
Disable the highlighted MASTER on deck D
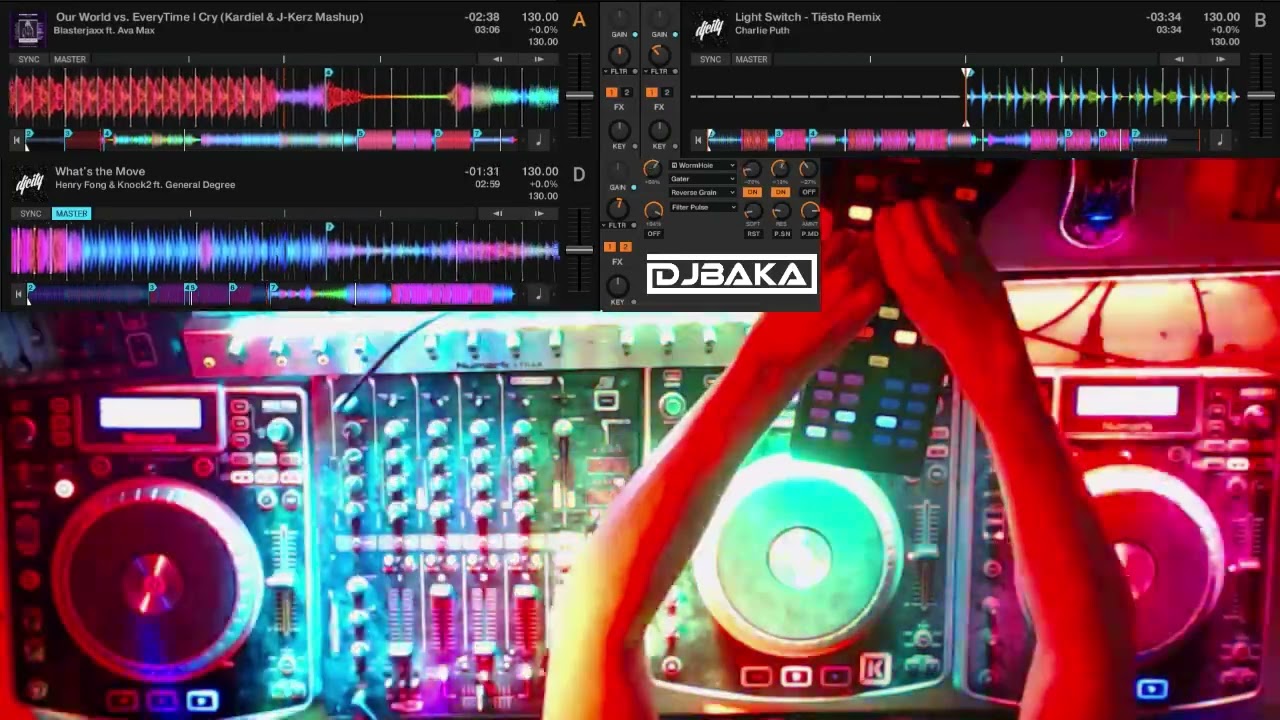(x=71, y=213)
